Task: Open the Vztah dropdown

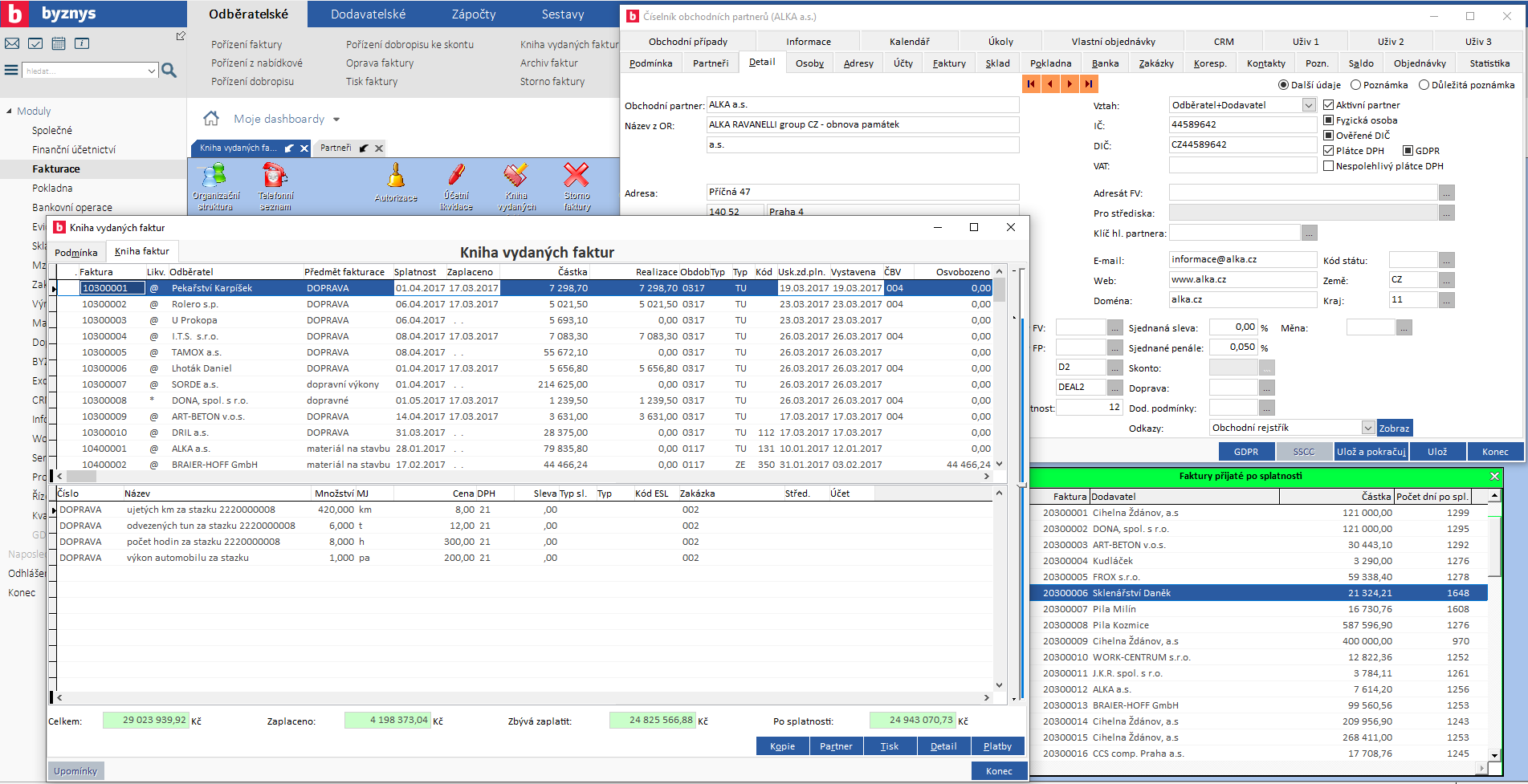Action: click(1308, 105)
